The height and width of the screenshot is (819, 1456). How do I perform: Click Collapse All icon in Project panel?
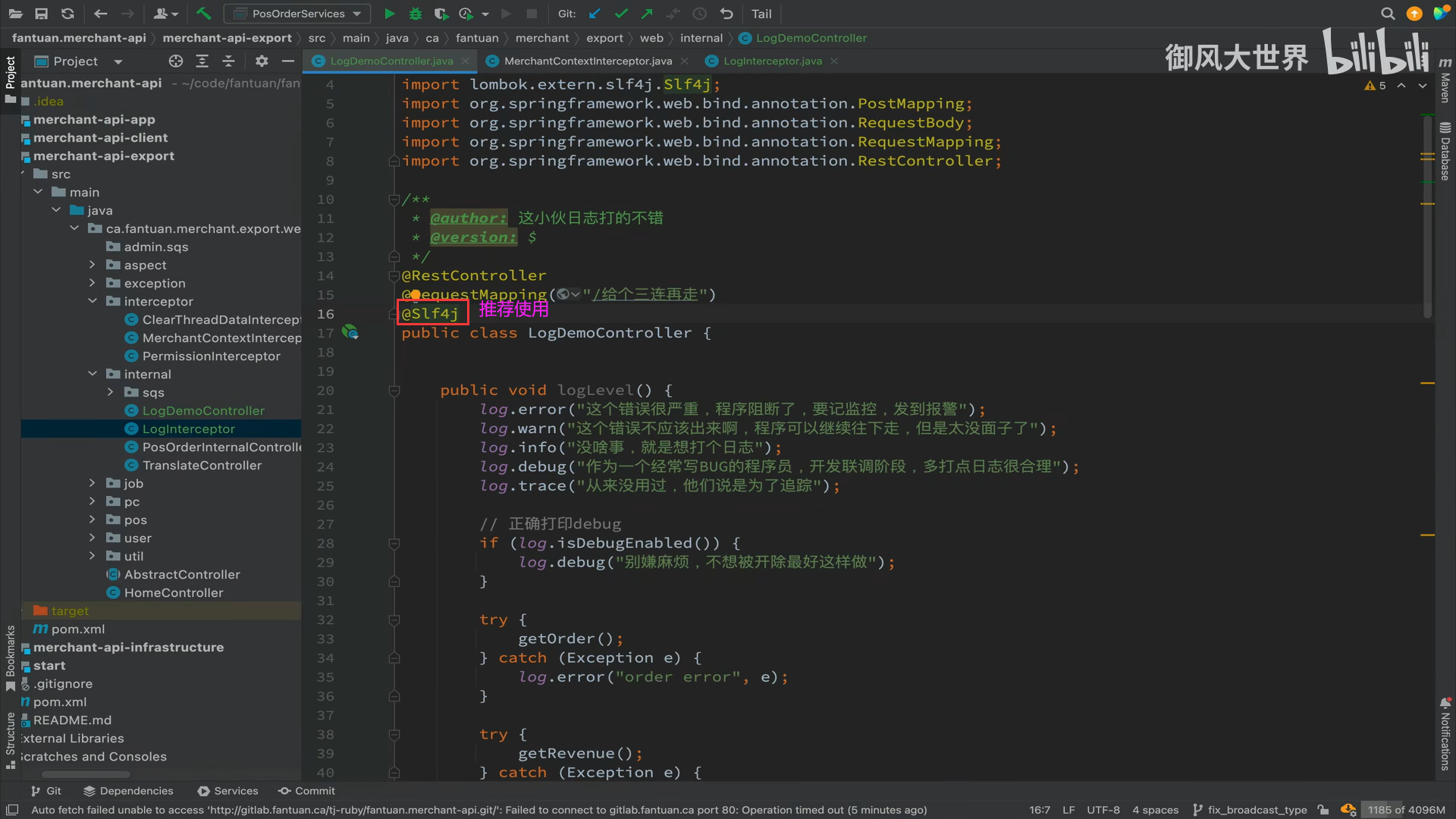[x=228, y=61]
